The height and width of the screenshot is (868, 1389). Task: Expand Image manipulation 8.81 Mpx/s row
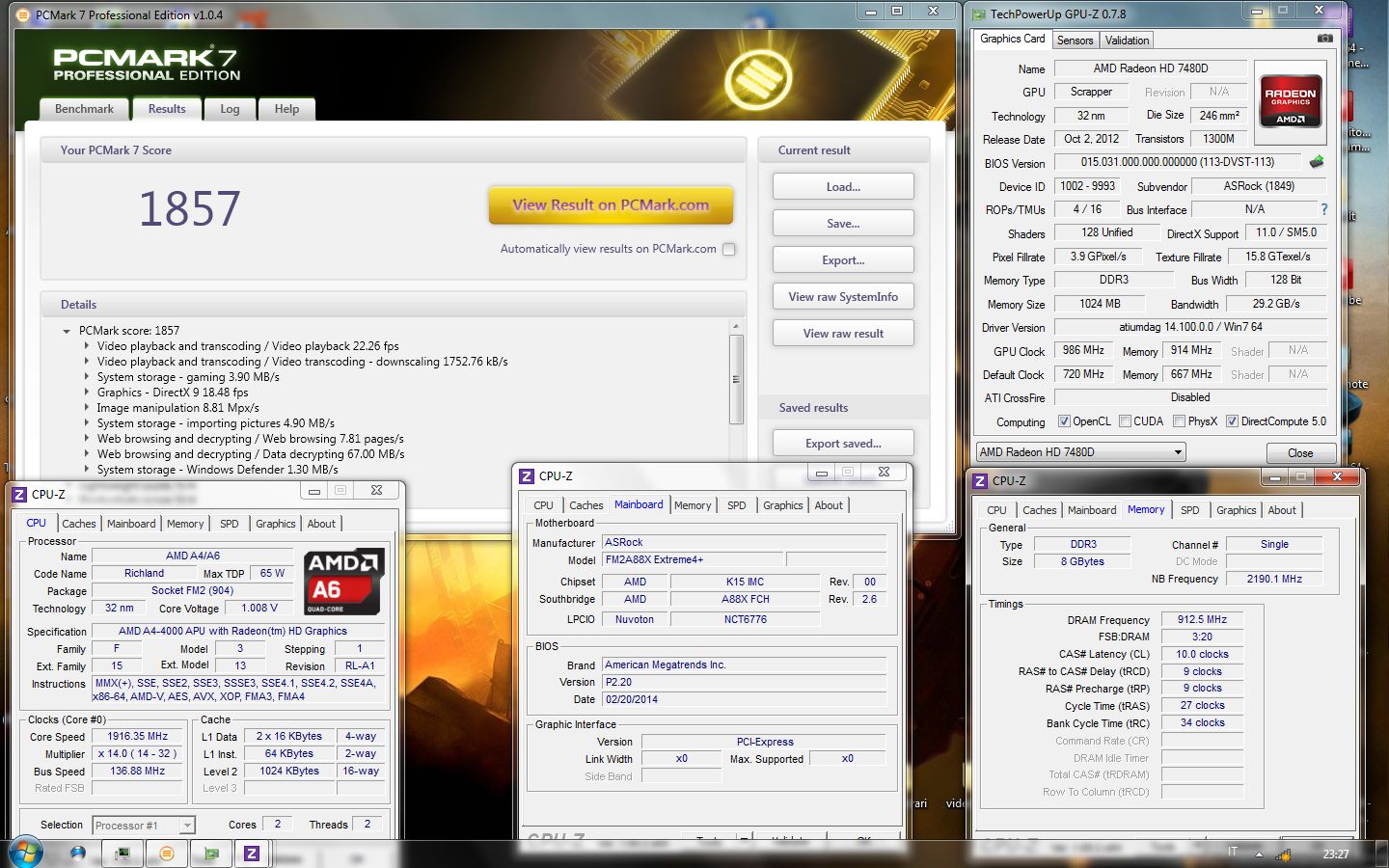click(x=86, y=408)
